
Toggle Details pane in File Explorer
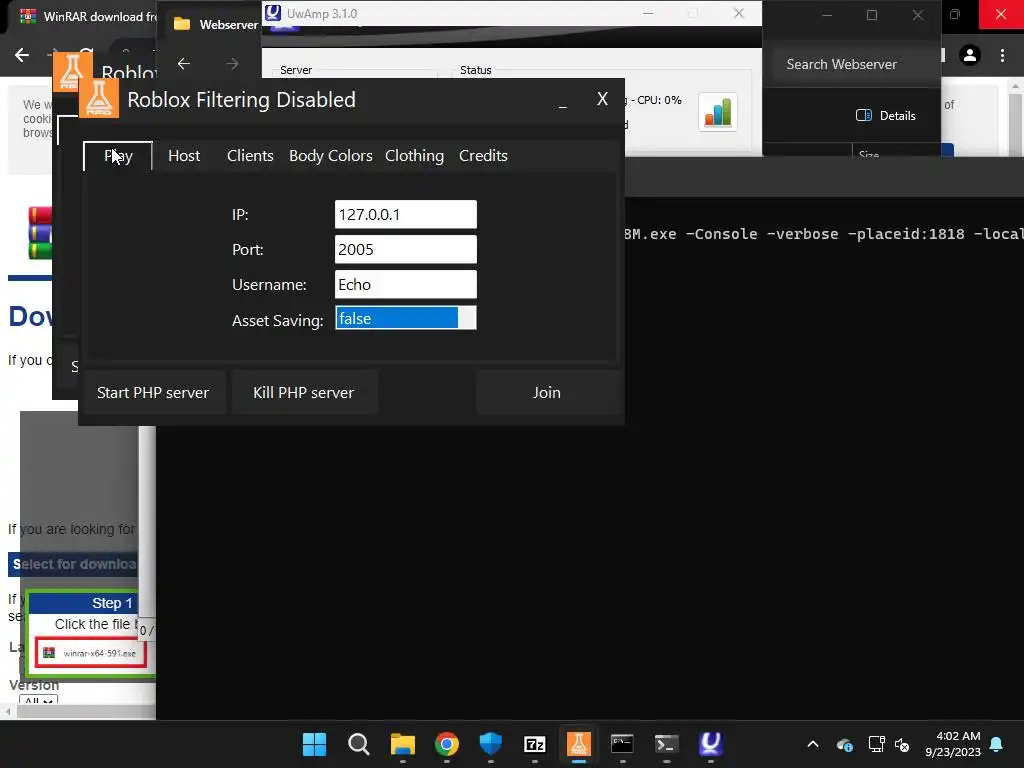[886, 116]
